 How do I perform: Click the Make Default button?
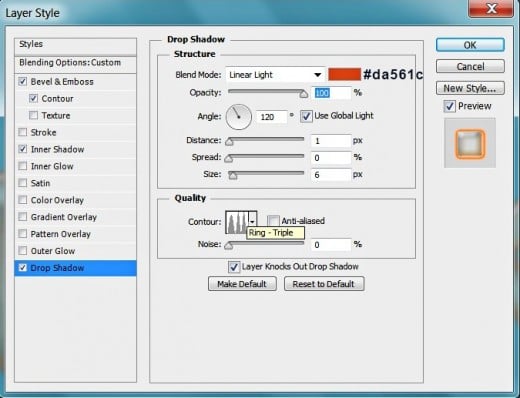click(242, 284)
